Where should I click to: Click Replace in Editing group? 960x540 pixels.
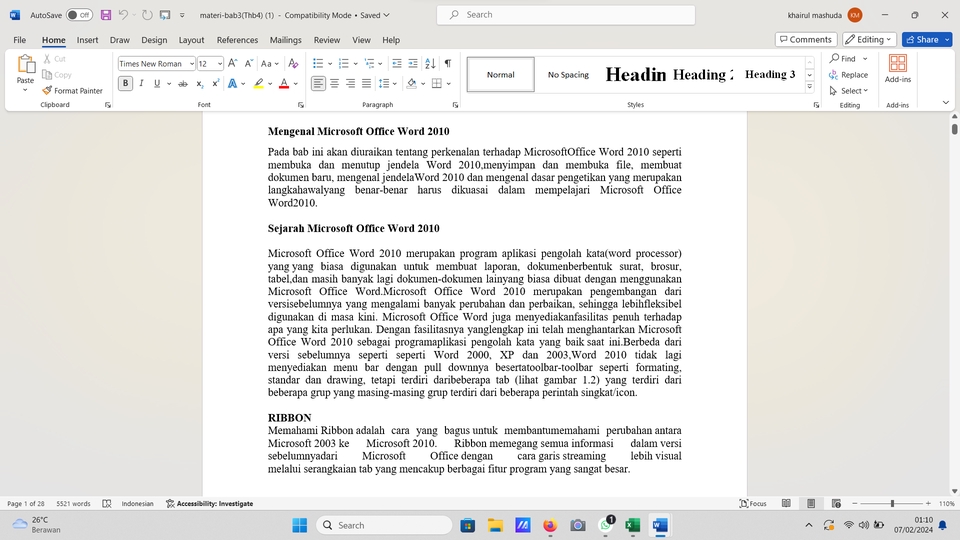coord(849,75)
